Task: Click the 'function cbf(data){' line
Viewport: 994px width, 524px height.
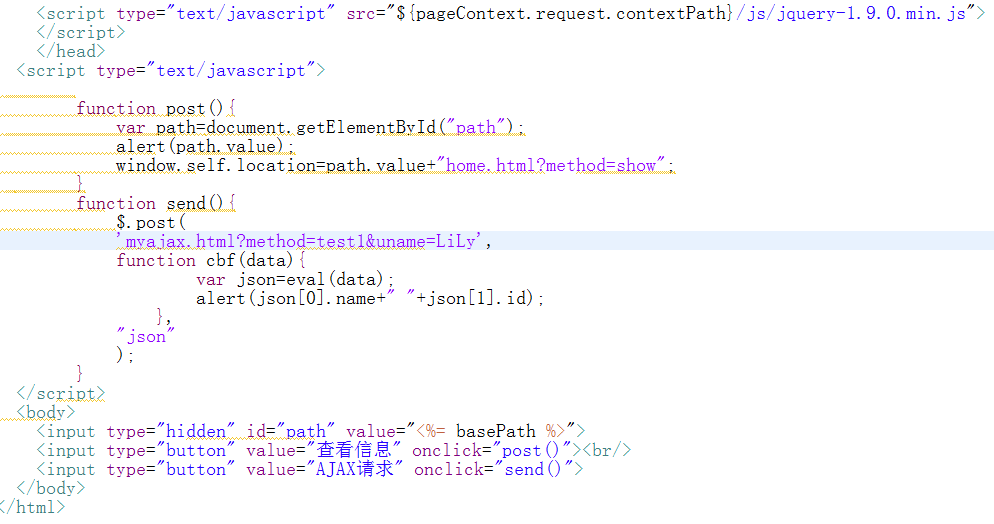Action: click(x=211, y=260)
